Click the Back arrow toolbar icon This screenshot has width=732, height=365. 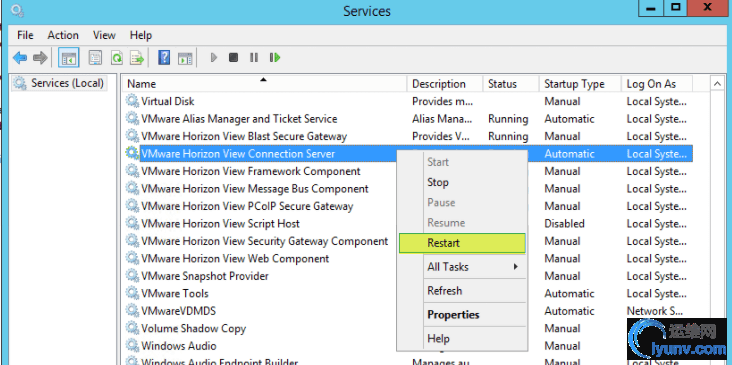tap(20, 58)
